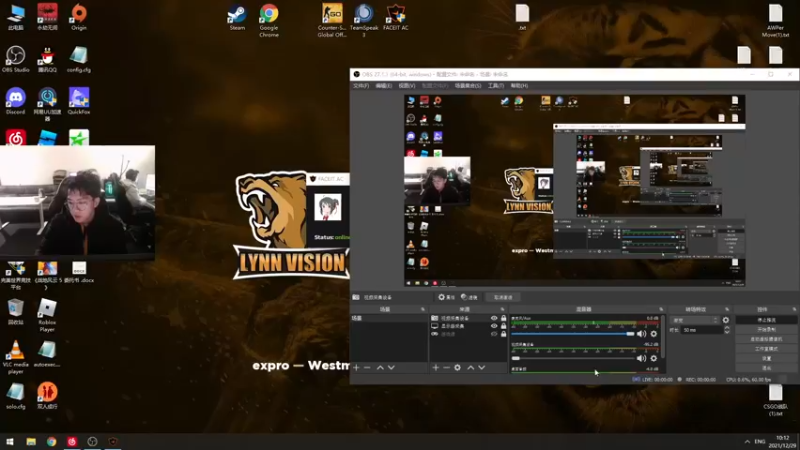Toggle lock on display capture source

point(504,326)
